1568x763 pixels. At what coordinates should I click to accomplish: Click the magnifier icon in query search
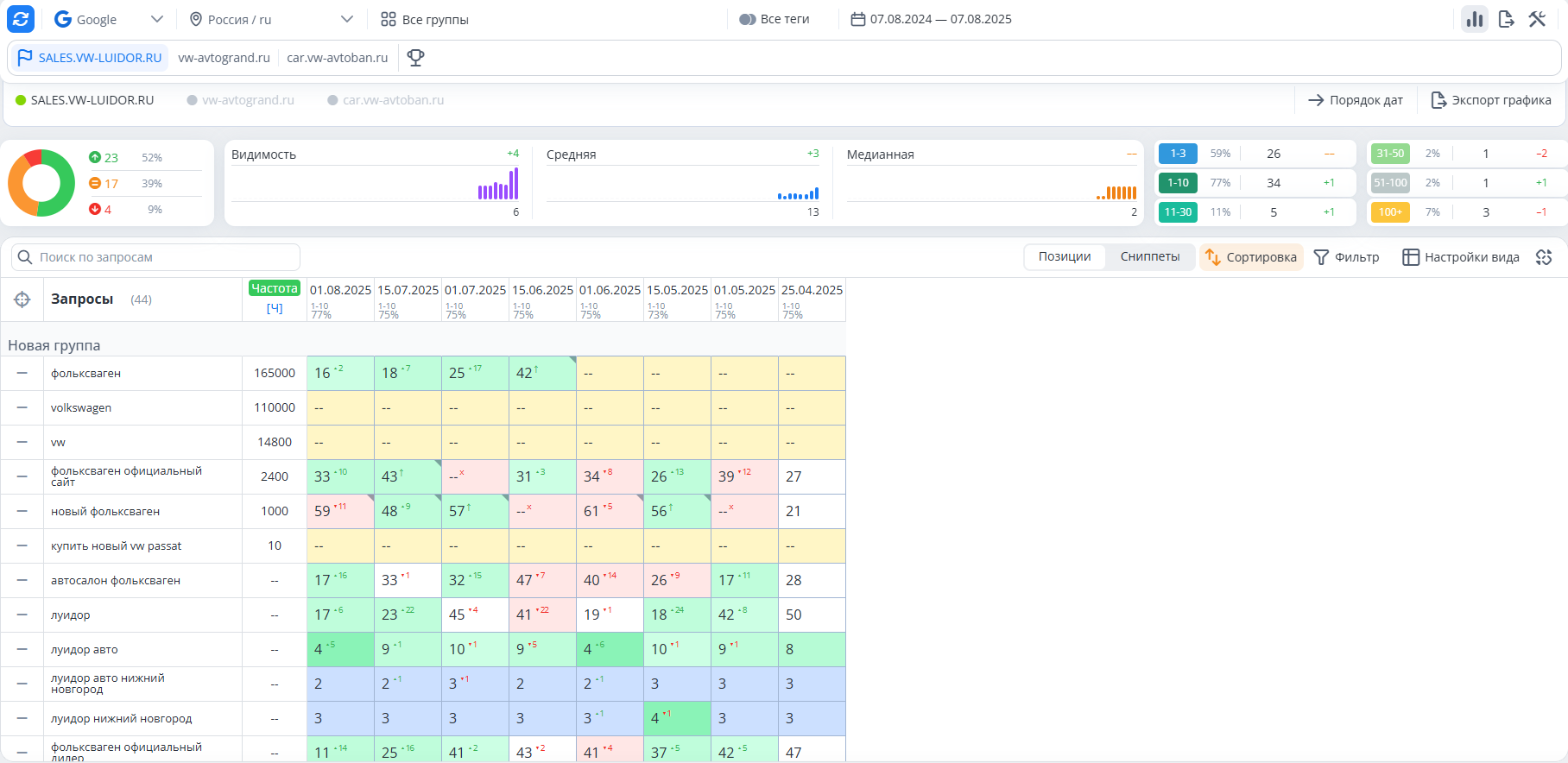pos(26,257)
